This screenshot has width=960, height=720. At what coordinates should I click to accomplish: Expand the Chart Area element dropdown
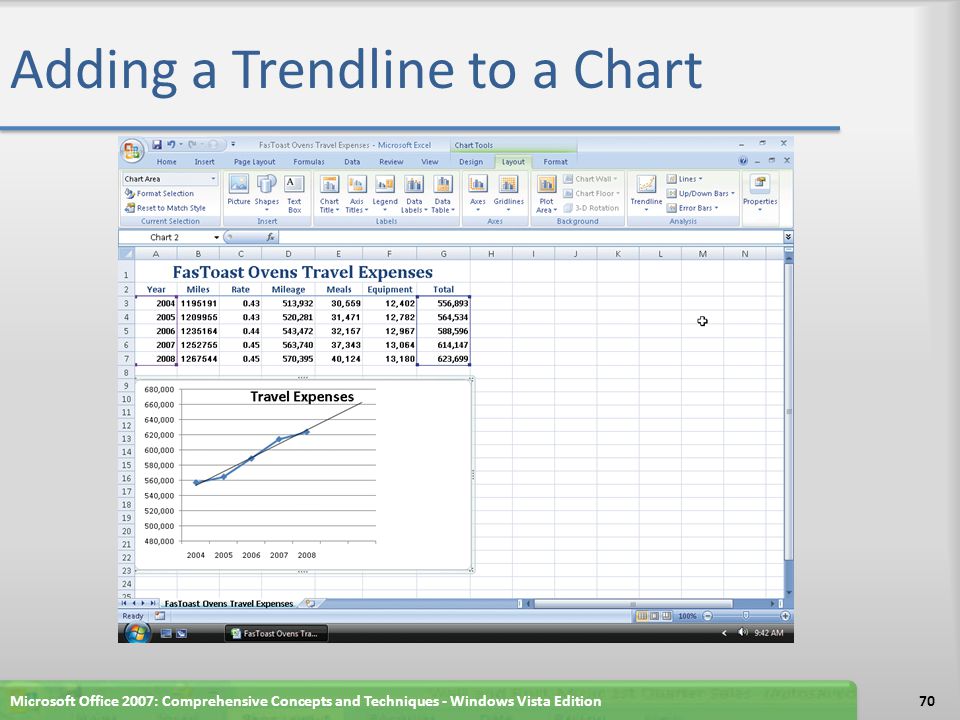(x=213, y=179)
